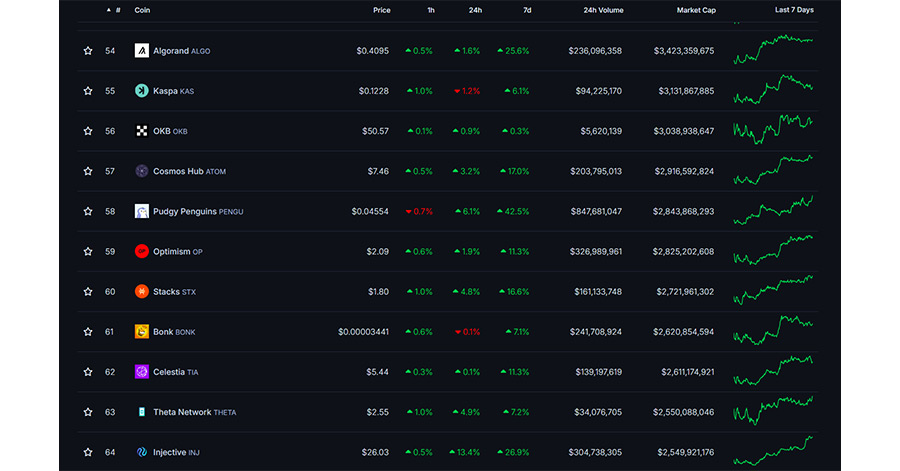Click Algorand price $0.4095
Image resolution: width=900 pixels, height=471 pixels.
click(x=373, y=51)
